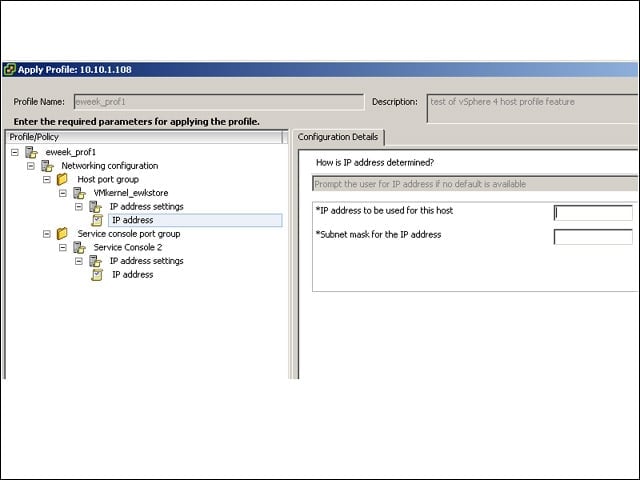Click the VMkernel_ewkstore node icon
Image resolution: width=640 pixels, height=480 pixels.
tap(79, 193)
